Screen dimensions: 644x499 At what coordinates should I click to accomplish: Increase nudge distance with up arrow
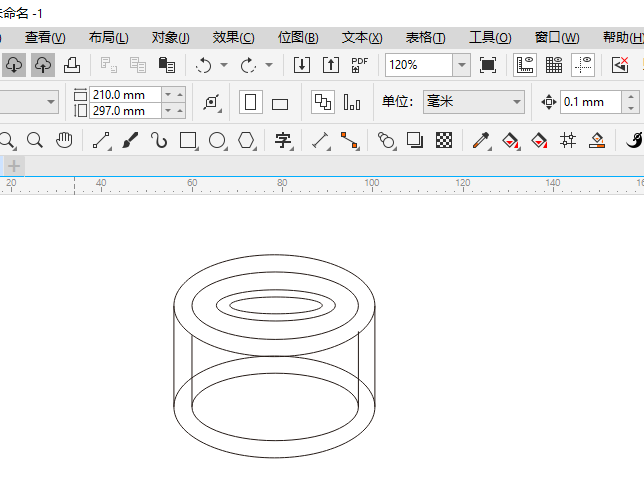[x=630, y=96]
